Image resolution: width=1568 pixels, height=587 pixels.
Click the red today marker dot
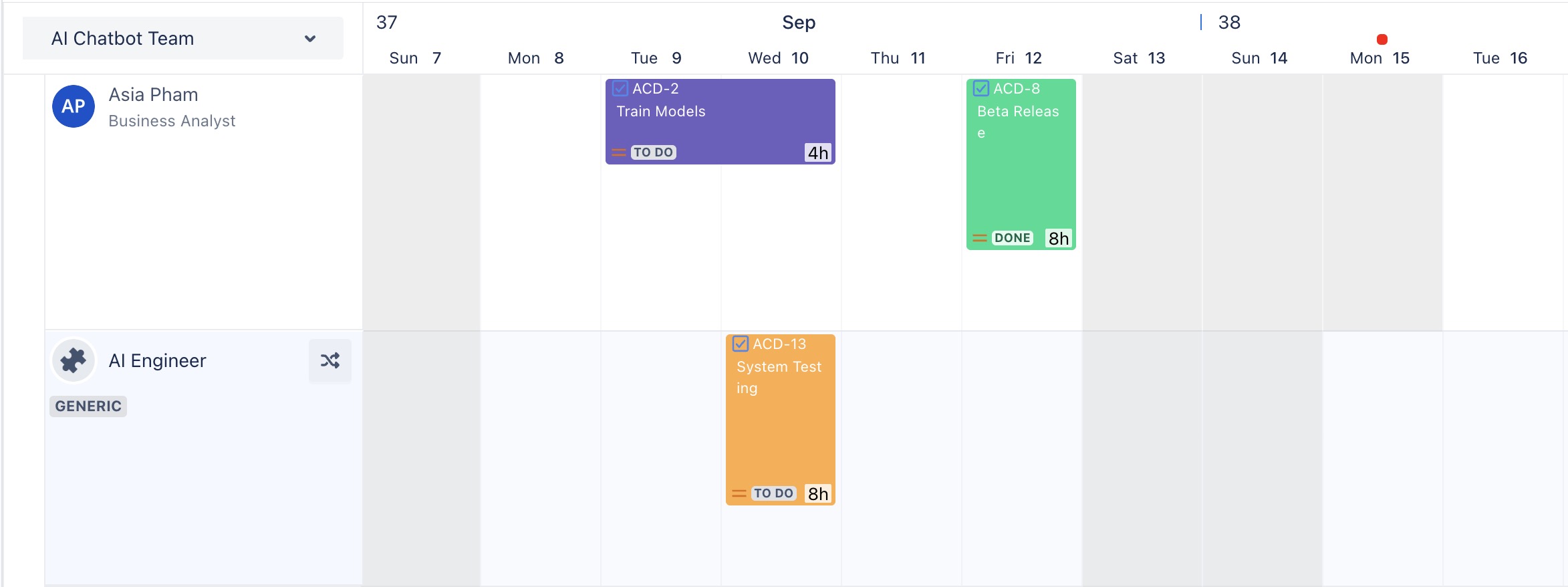[1382, 39]
